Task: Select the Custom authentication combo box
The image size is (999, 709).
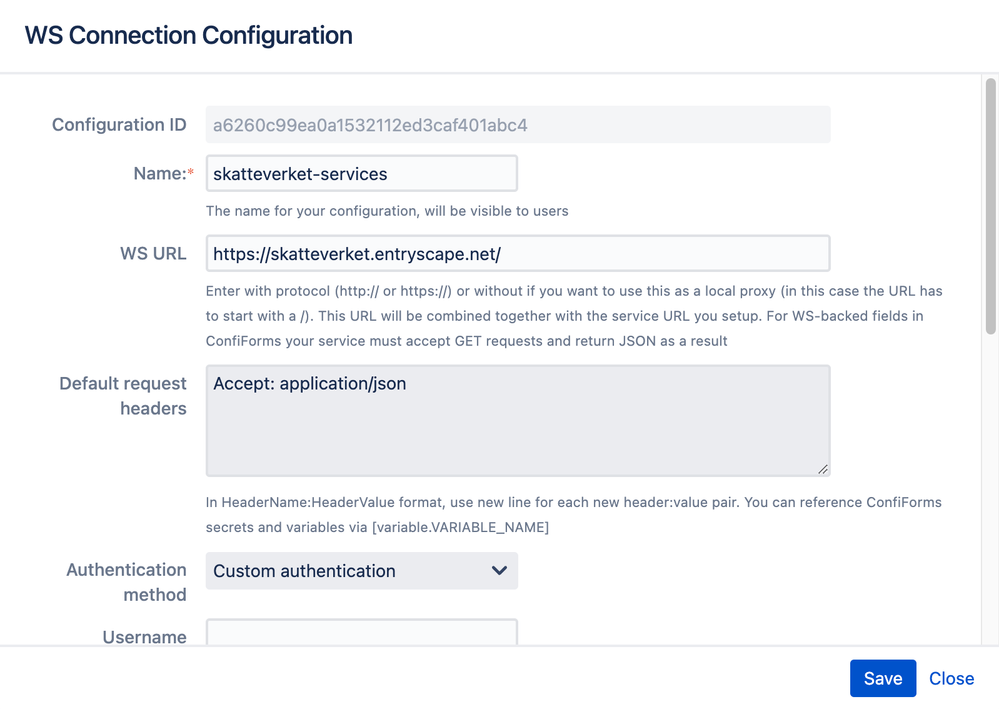Action: (x=360, y=571)
